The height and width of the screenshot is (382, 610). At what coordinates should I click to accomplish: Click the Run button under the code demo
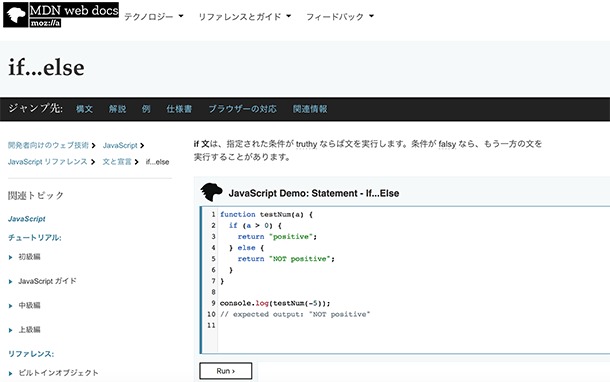point(226,371)
